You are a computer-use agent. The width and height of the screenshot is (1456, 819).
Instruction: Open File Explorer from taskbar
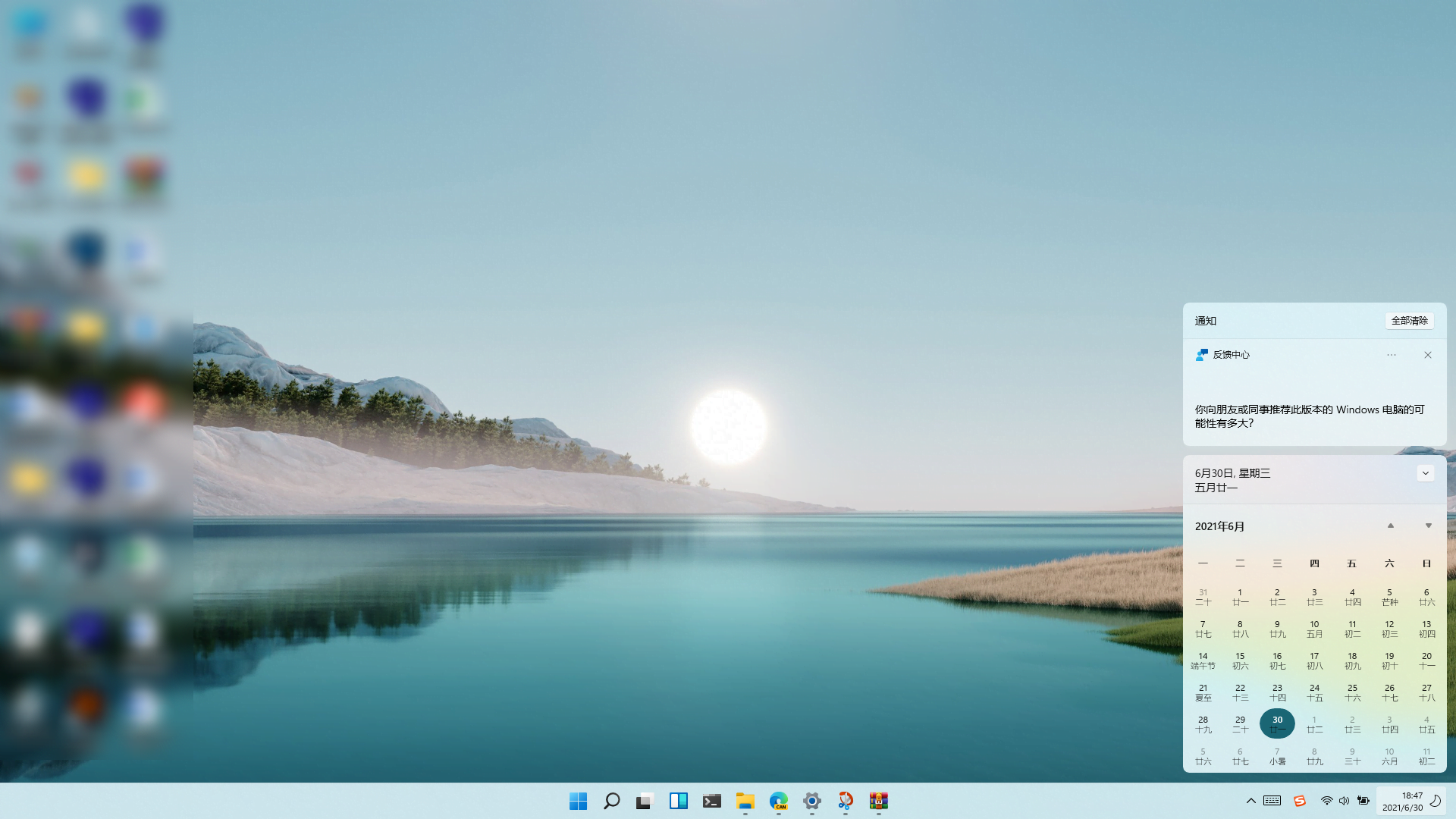745,801
